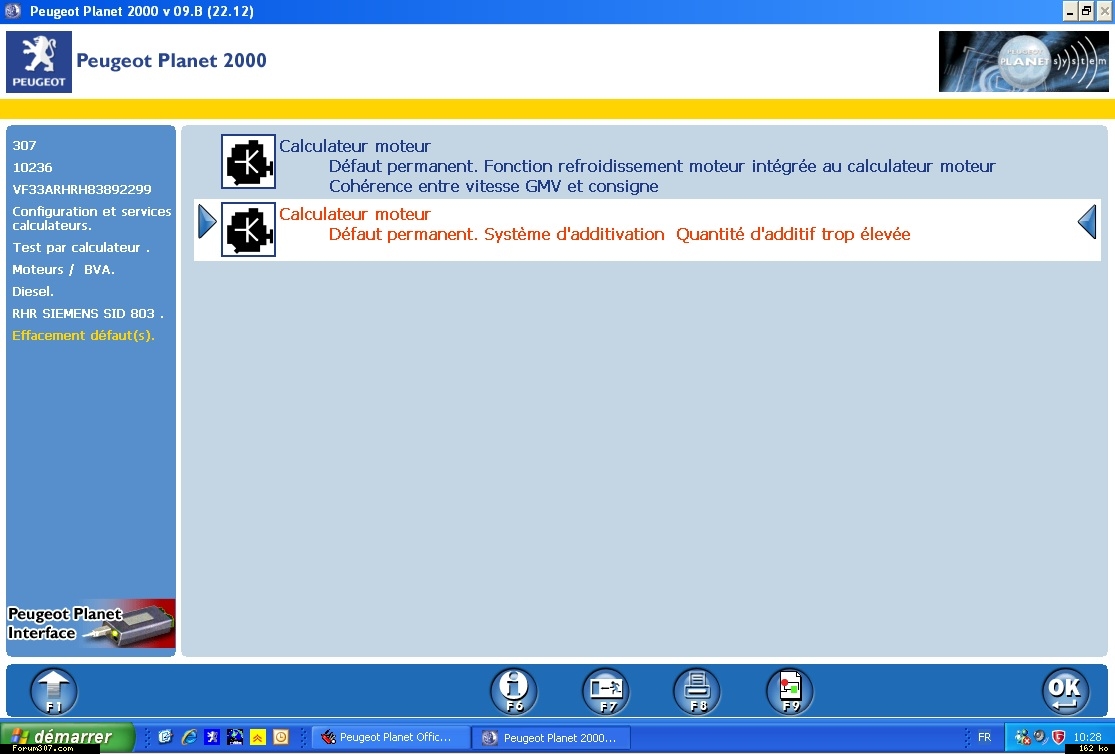This screenshot has height=754, width=1115.
Task: Open 'Peugeot Planet Offic...' taskbar window
Action: click(392, 738)
